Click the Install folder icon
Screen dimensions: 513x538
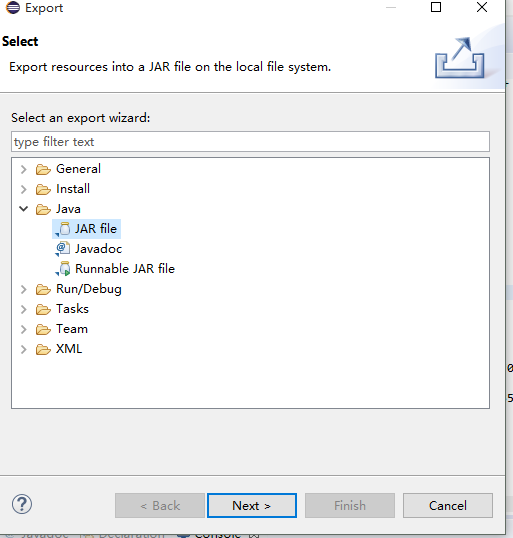[x=43, y=189]
